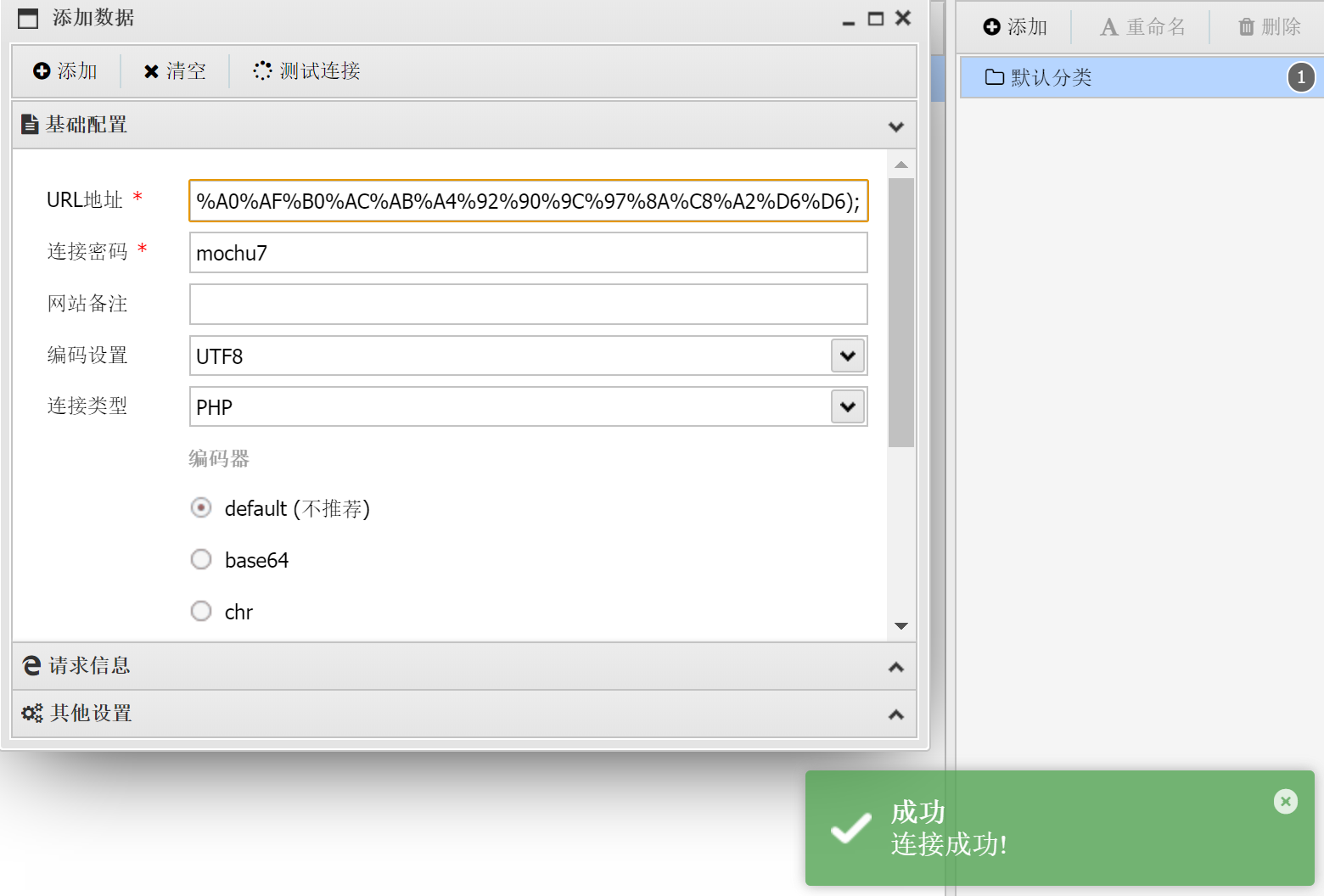Viewport: 1324px width, 896px height.
Task: Select the 默认分类 category row
Action: [1142, 77]
